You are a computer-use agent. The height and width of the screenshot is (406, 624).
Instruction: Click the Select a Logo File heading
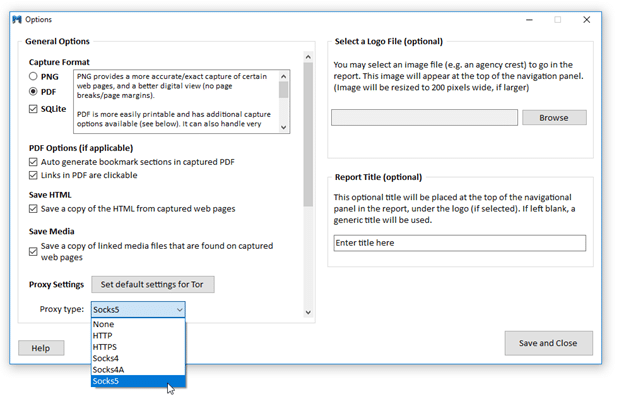pyautogui.click(x=388, y=41)
